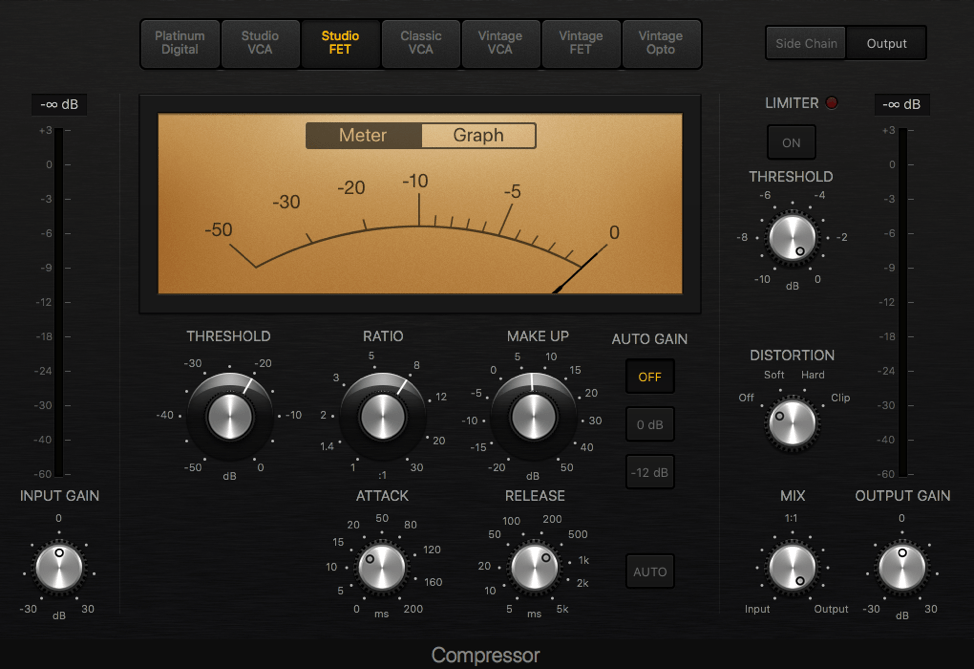Switch to the Output view
Viewport: 974px width, 669px height.
click(x=886, y=43)
